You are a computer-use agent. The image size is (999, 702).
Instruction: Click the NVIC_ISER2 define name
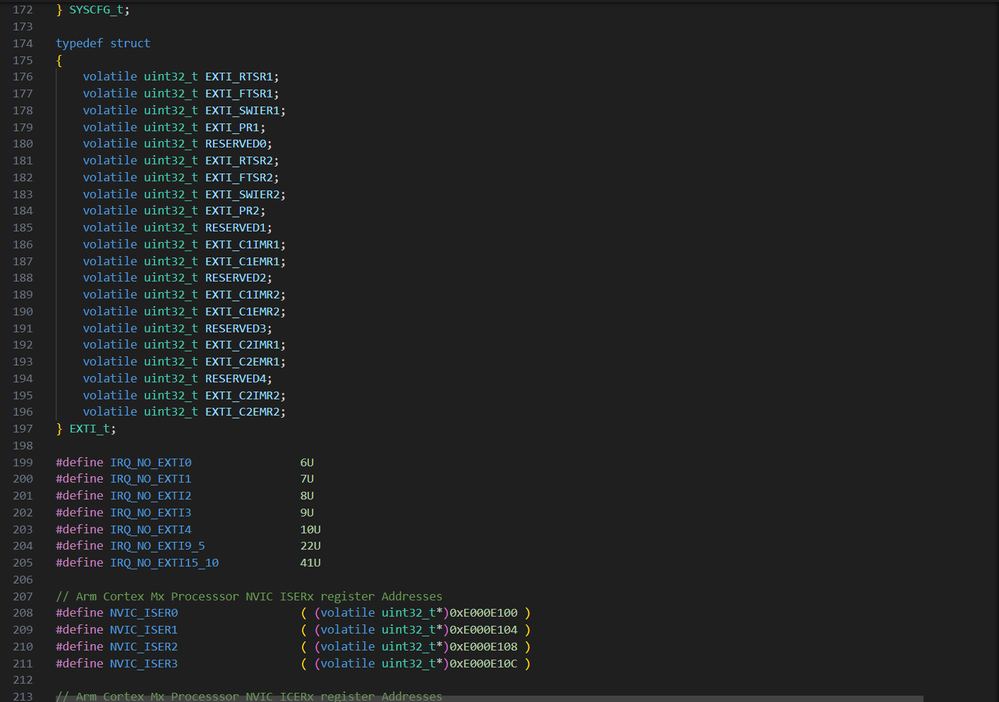click(x=144, y=647)
